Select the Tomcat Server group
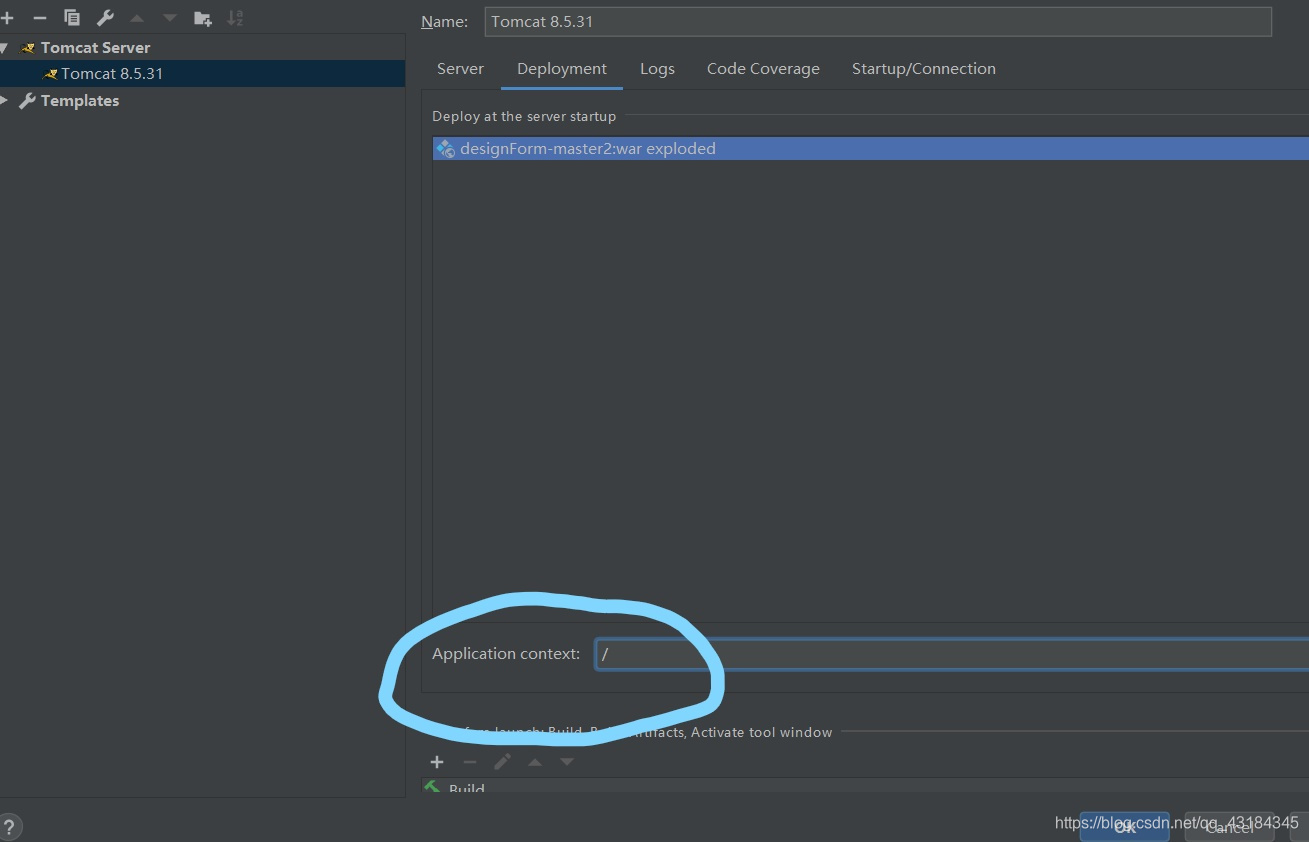This screenshot has width=1309, height=842. 95,47
